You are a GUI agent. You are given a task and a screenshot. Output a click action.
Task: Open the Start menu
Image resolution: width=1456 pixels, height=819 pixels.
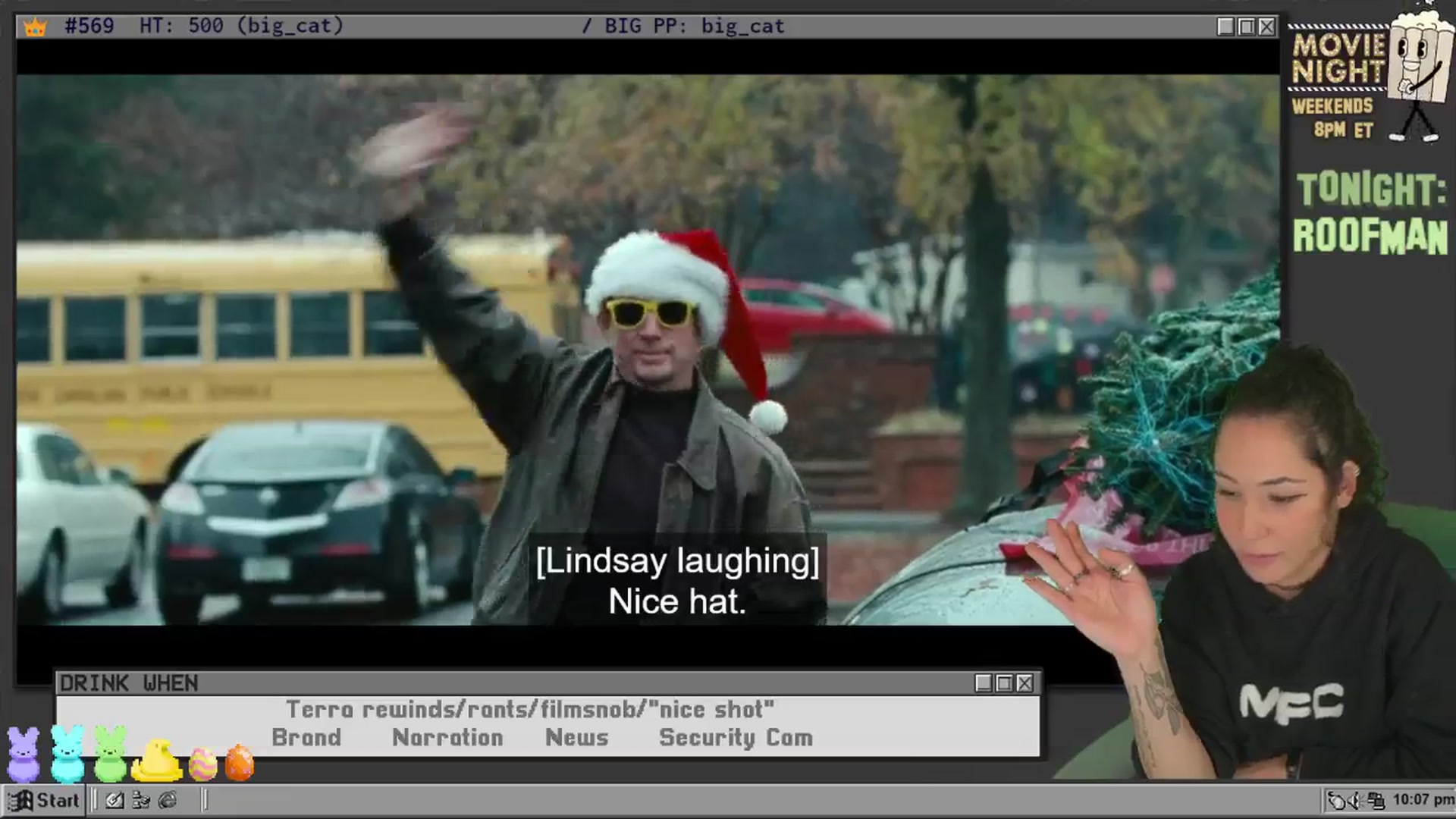[43, 800]
